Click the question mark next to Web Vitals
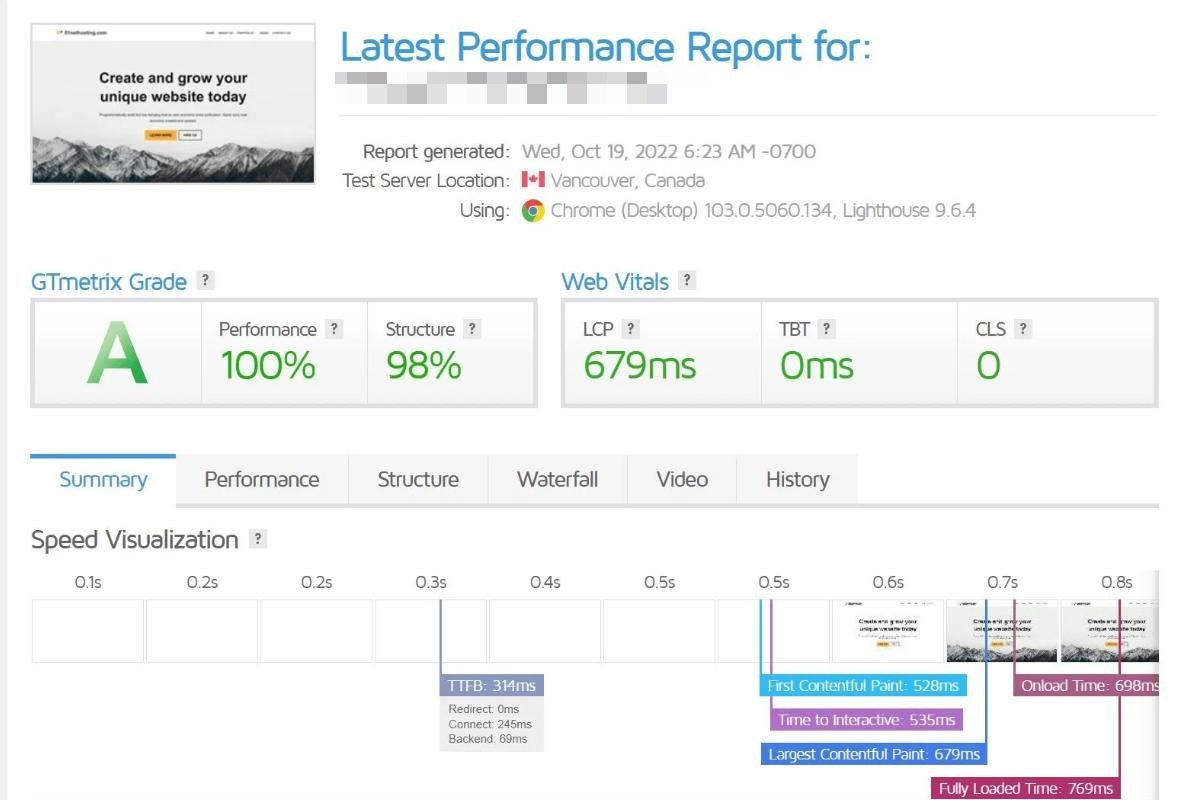 pos(687,281)
